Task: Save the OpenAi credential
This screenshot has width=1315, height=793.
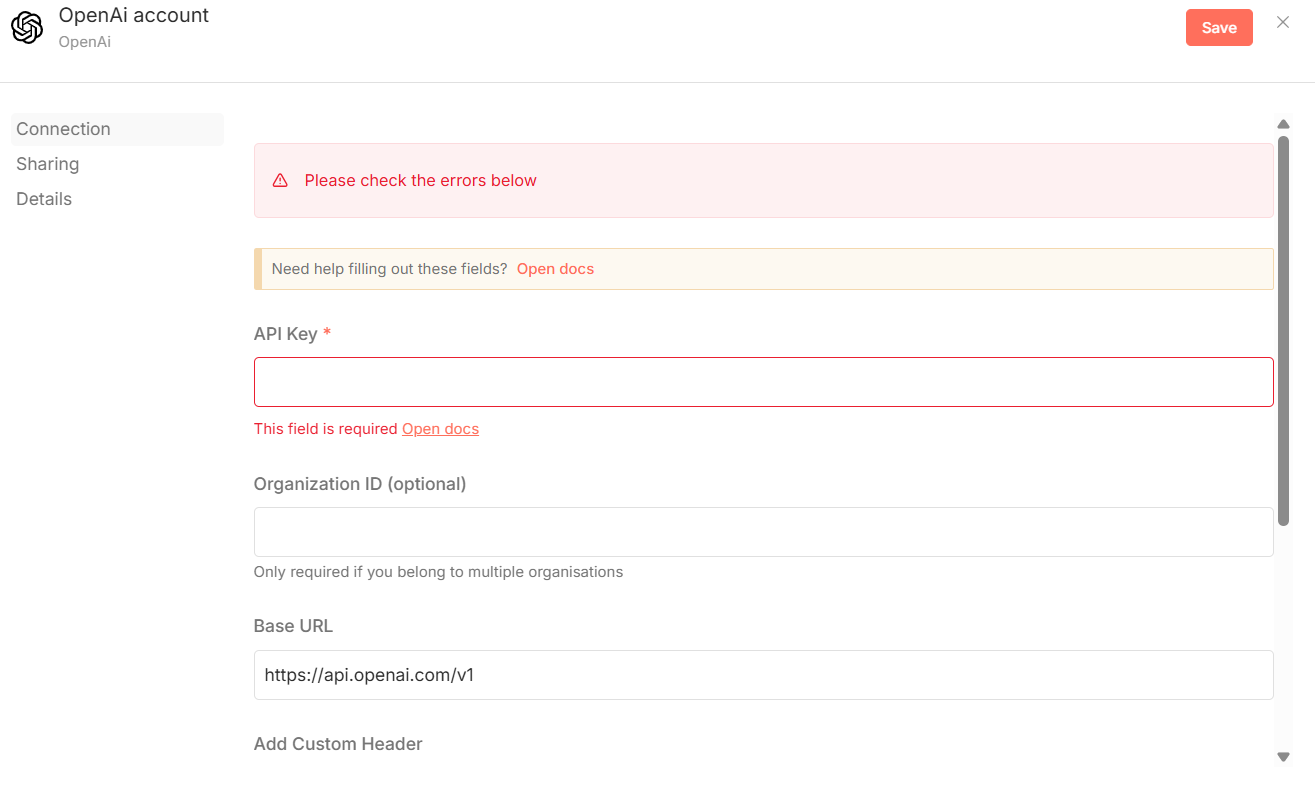Action: 1219,28
